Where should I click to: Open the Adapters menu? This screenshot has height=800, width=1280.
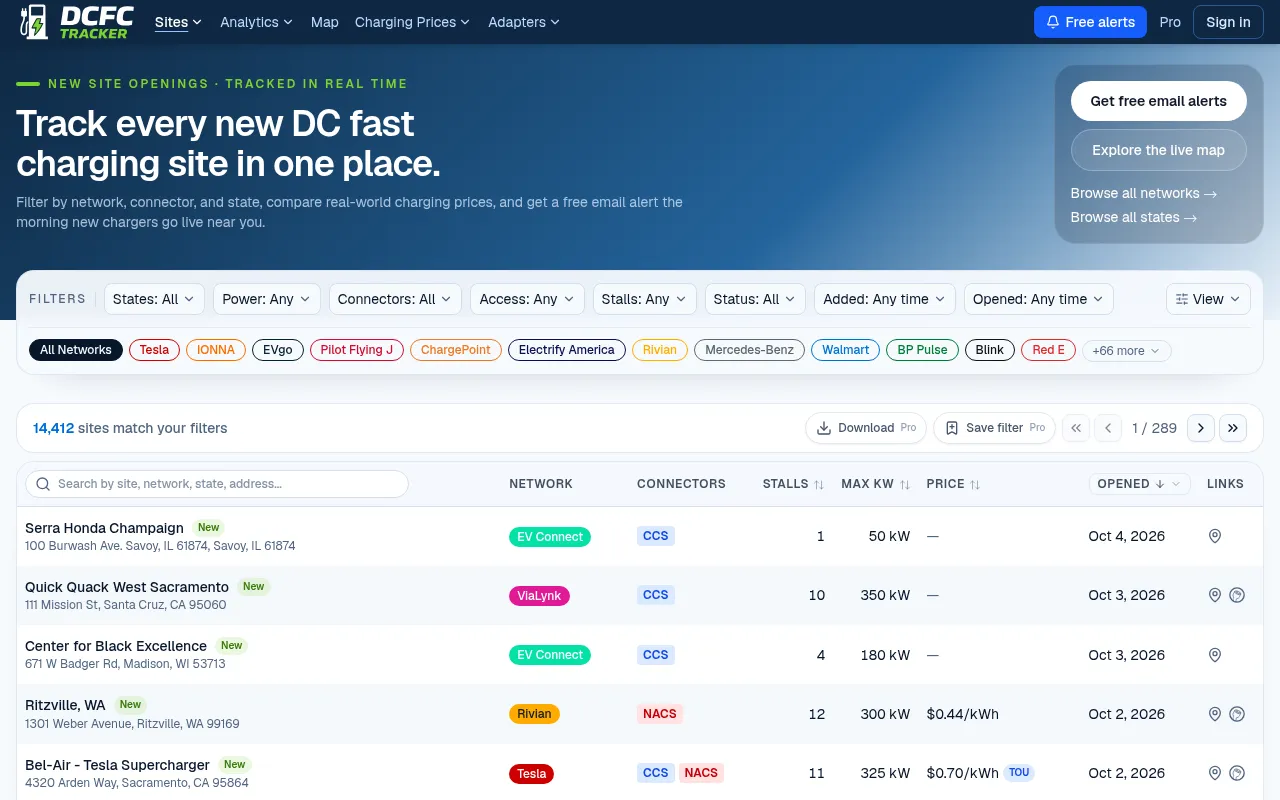(524, 22)
